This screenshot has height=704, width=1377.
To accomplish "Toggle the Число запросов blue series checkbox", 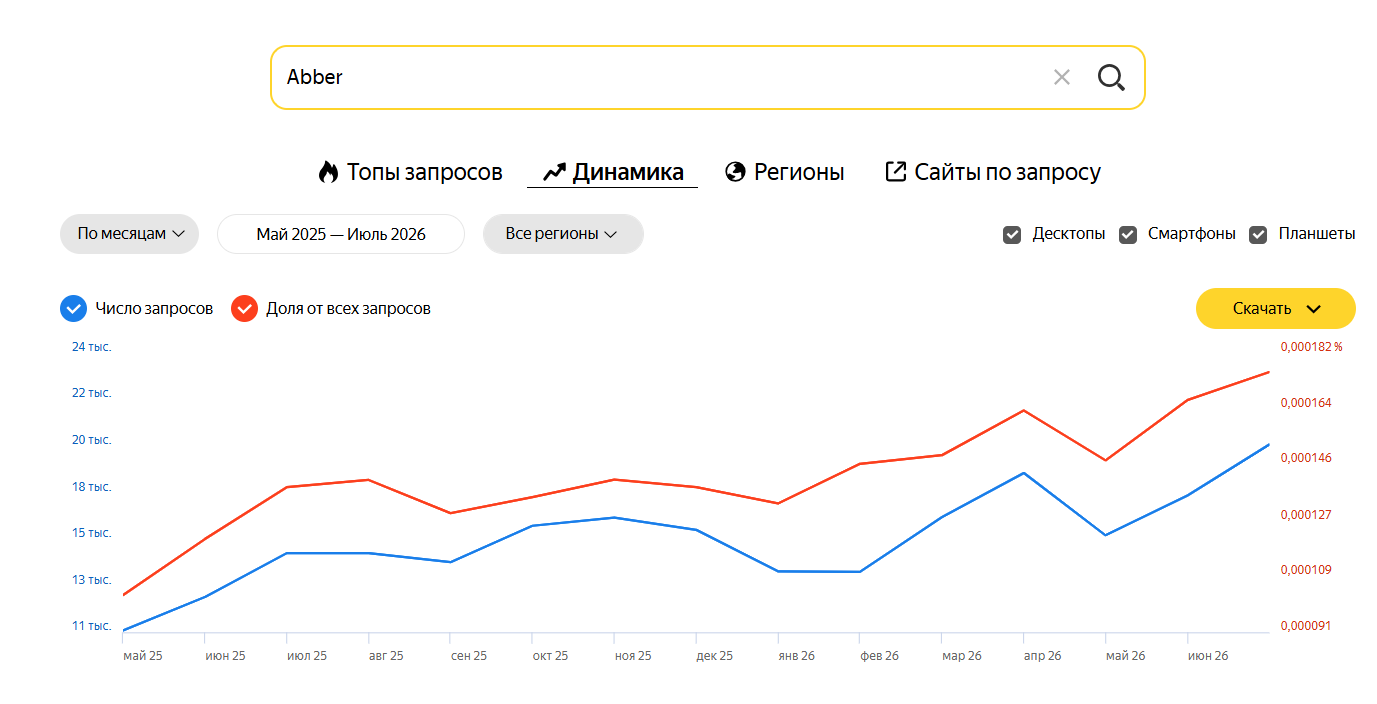I will click(73, 308).
